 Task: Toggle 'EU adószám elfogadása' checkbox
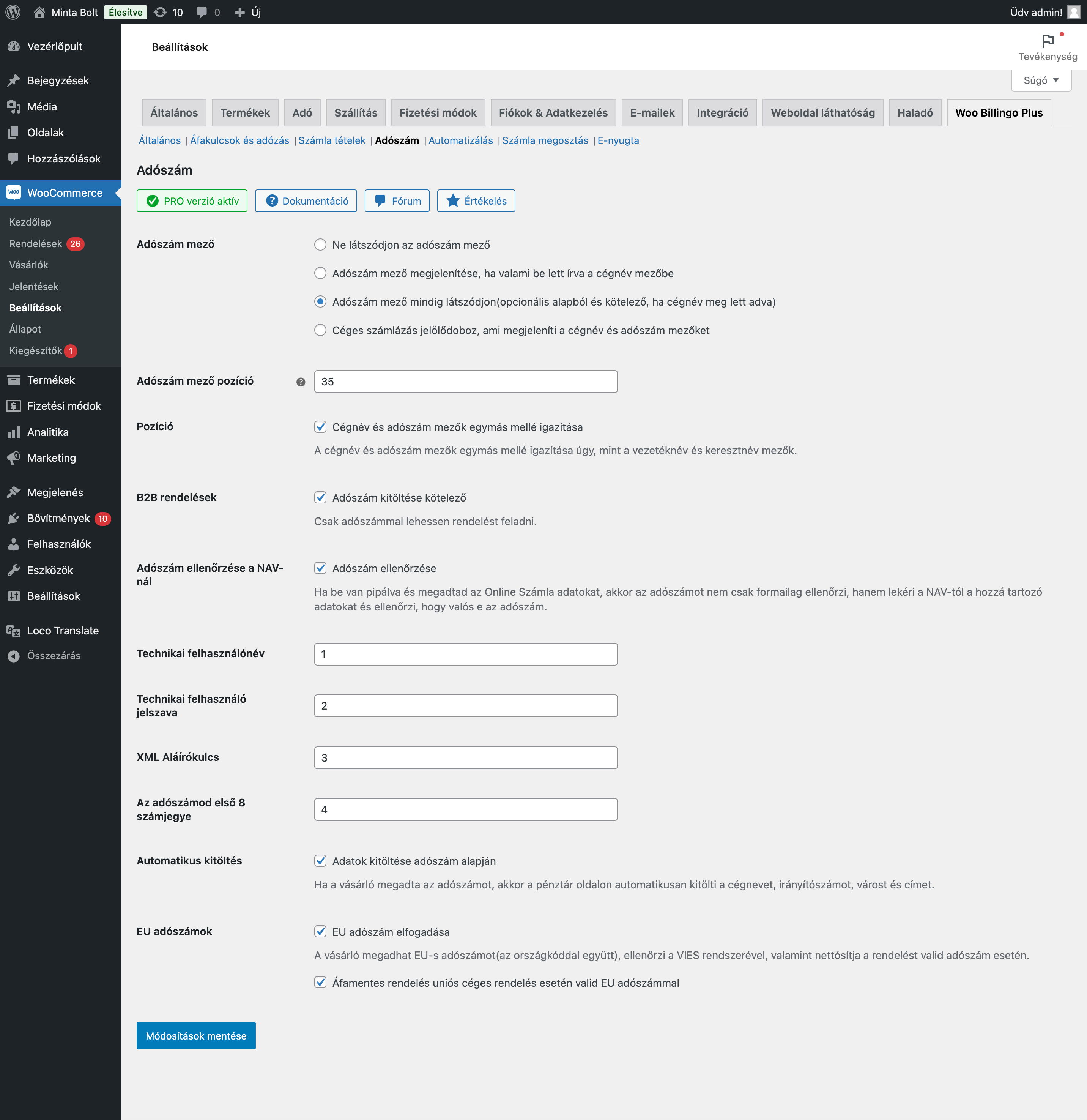(320, 931)
